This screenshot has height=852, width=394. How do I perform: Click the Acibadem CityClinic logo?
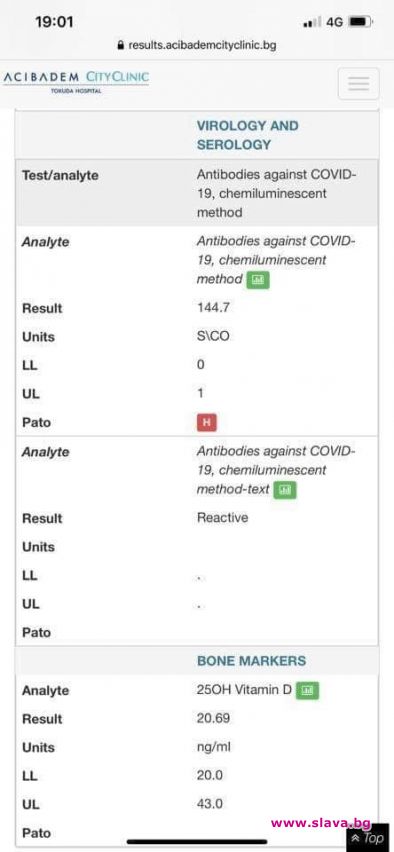(x=76, y=81)
